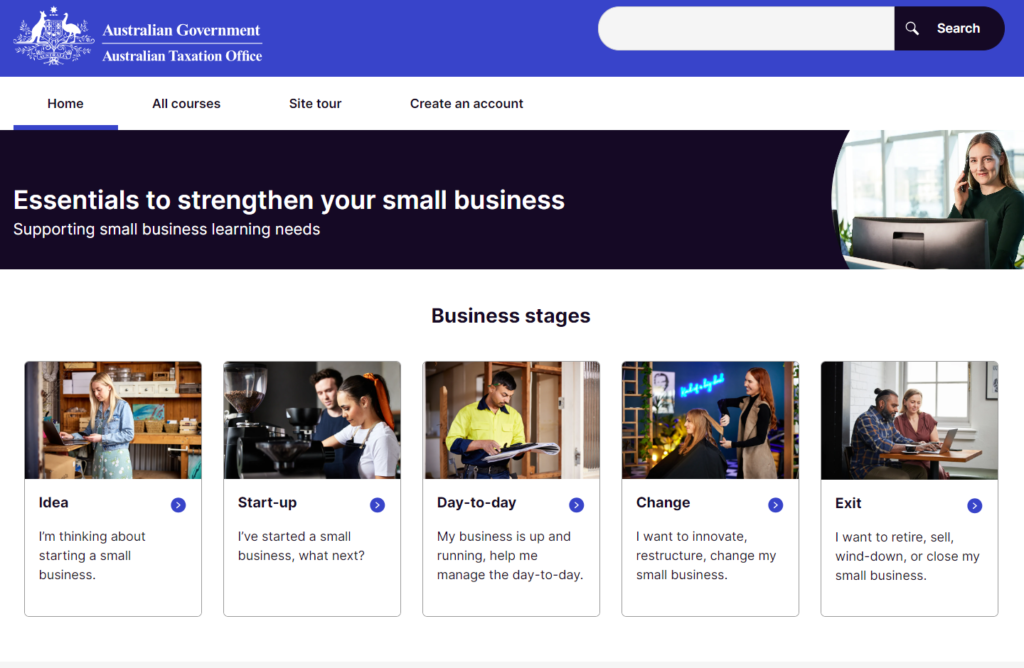
Task: Switch to the All courses tab
Action: (x=186, y=103)
